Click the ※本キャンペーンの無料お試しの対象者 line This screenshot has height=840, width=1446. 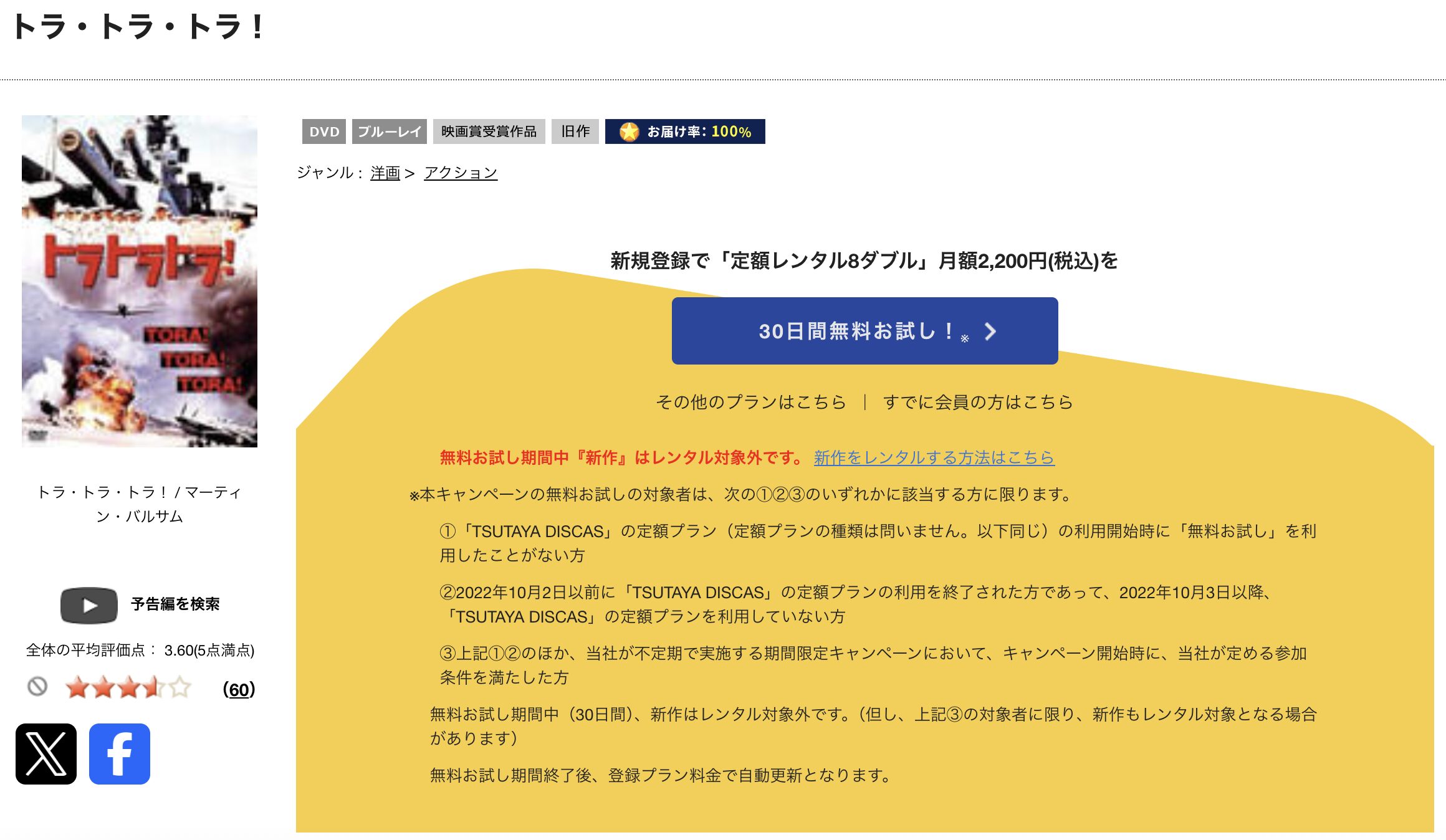pos(740,495)
